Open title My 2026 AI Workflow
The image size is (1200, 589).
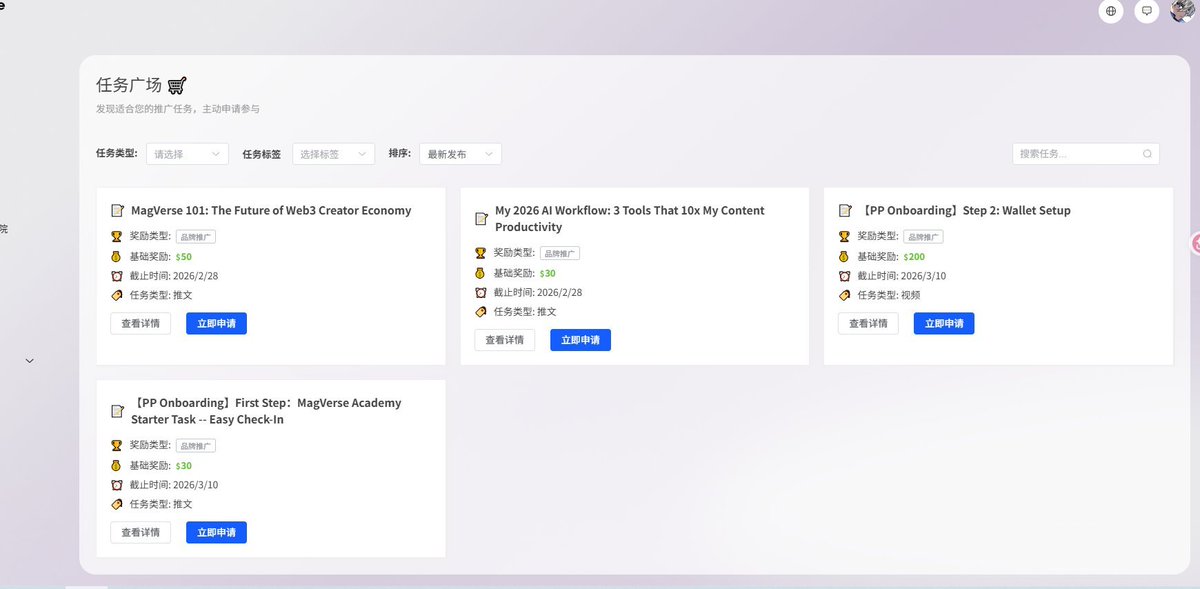[630, 219]
